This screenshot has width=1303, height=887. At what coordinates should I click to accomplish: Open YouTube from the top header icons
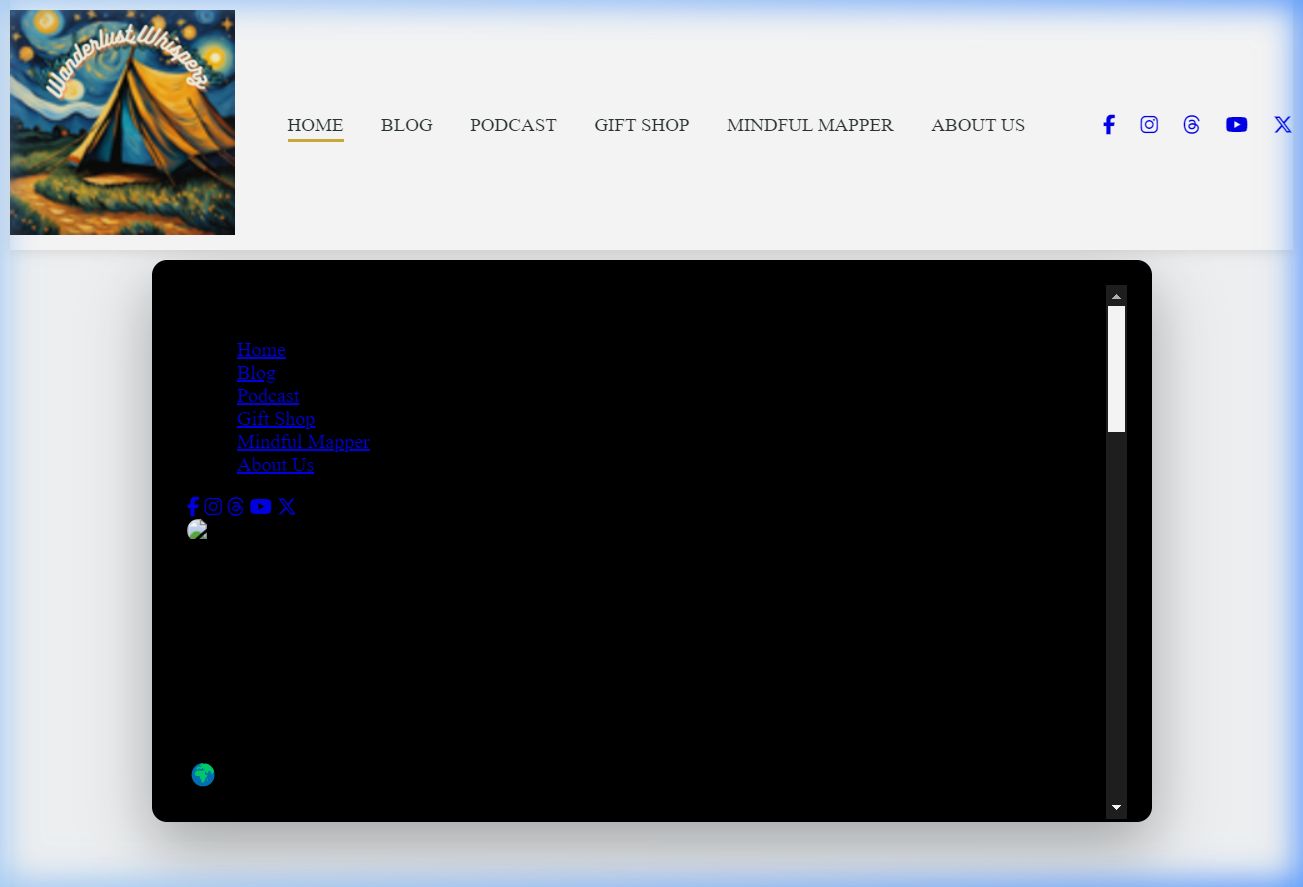pos(1236,125)
